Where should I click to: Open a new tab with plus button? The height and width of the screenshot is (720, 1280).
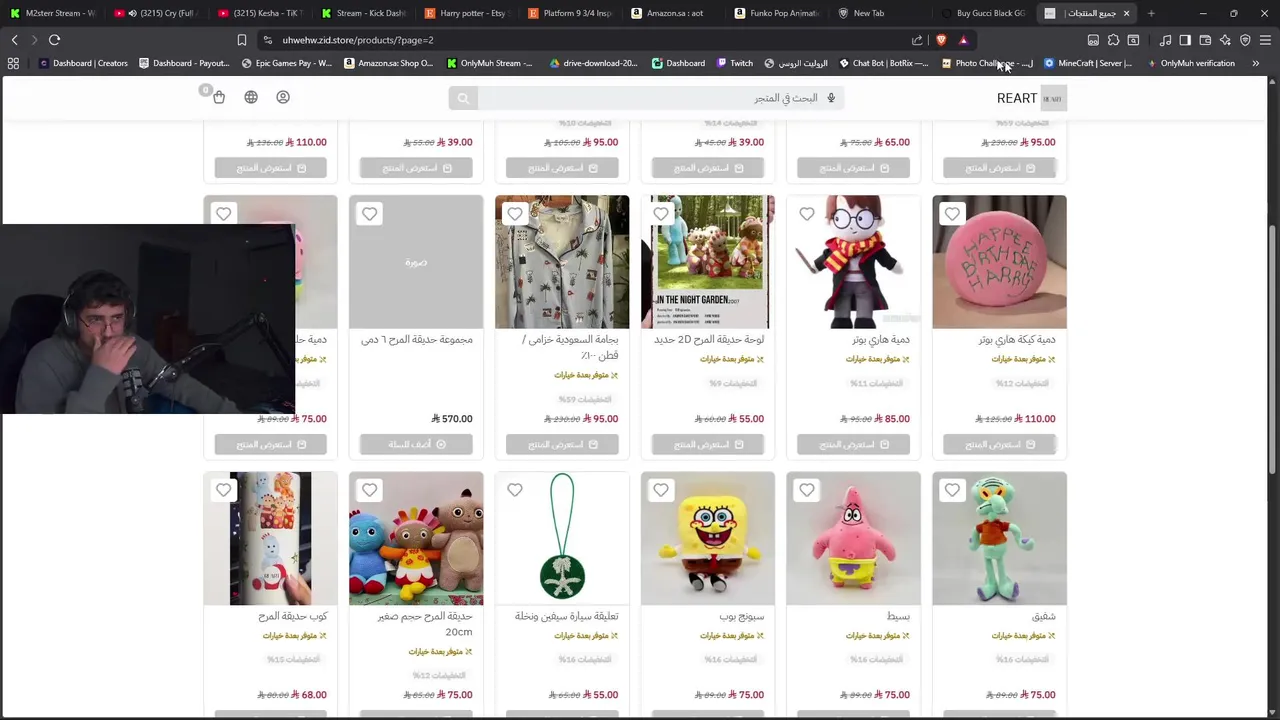[x=1151, y=13]
